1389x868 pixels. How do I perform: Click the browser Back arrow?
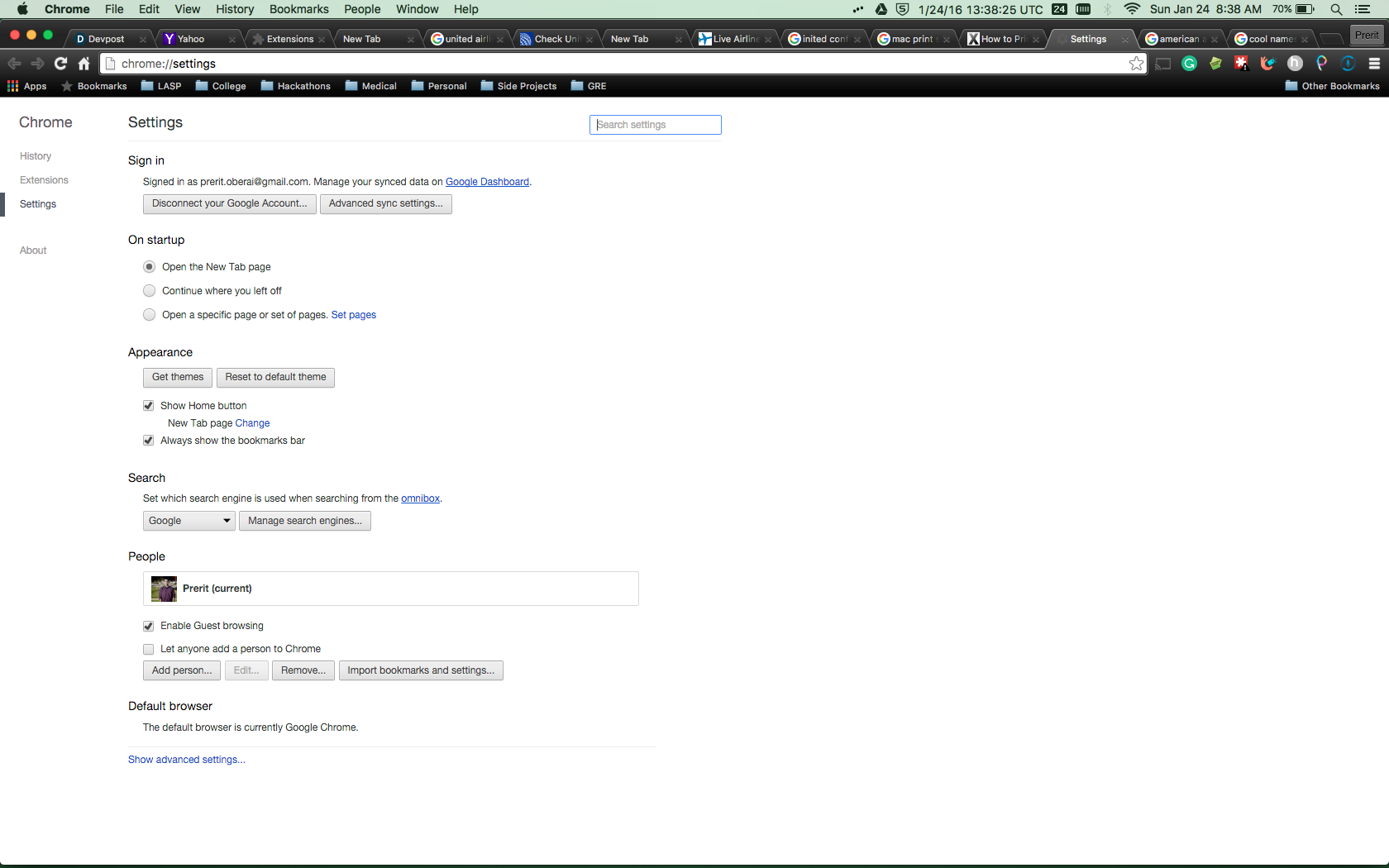[14, 64]
